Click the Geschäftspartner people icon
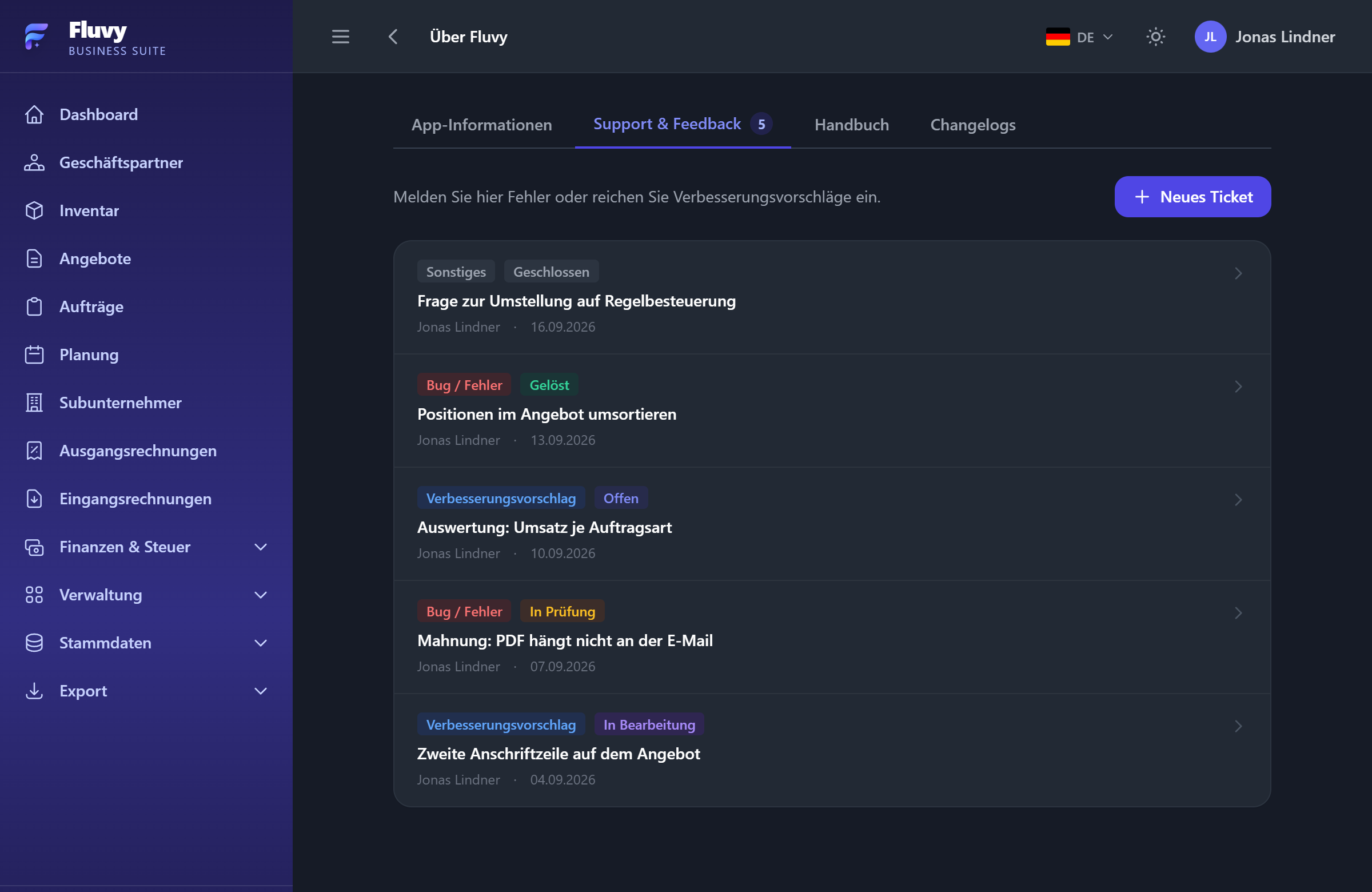 34,162
